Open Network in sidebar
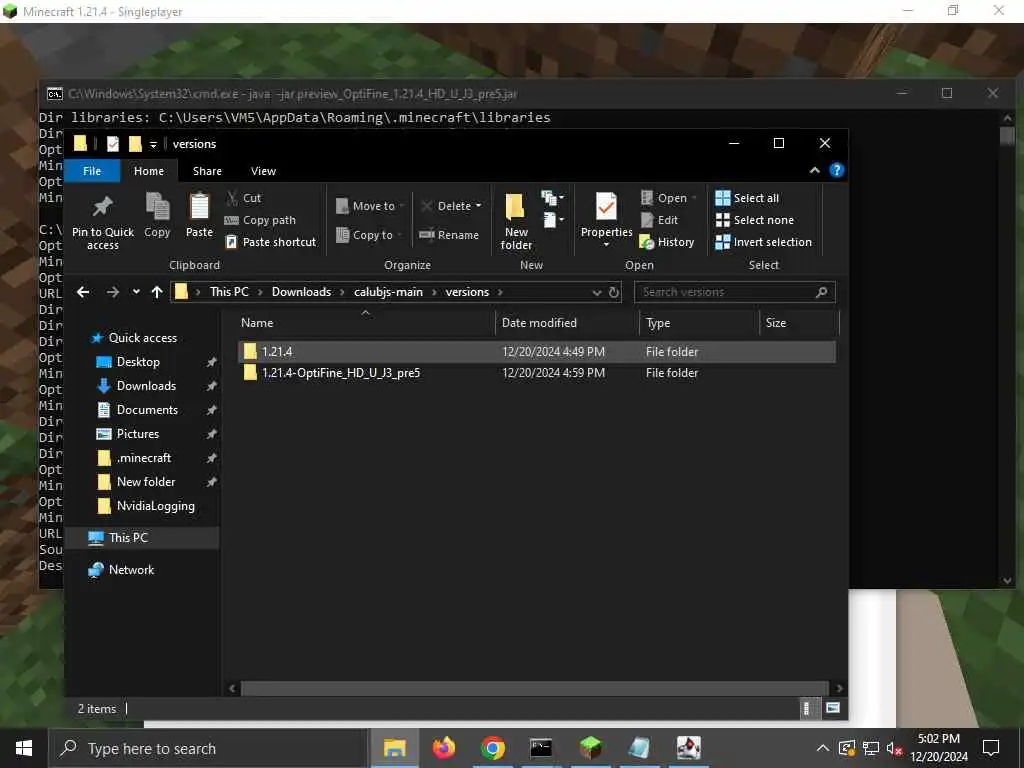The height and width of the screenshot is (768, 1024). pyautogui.click(x=131, y=569)
